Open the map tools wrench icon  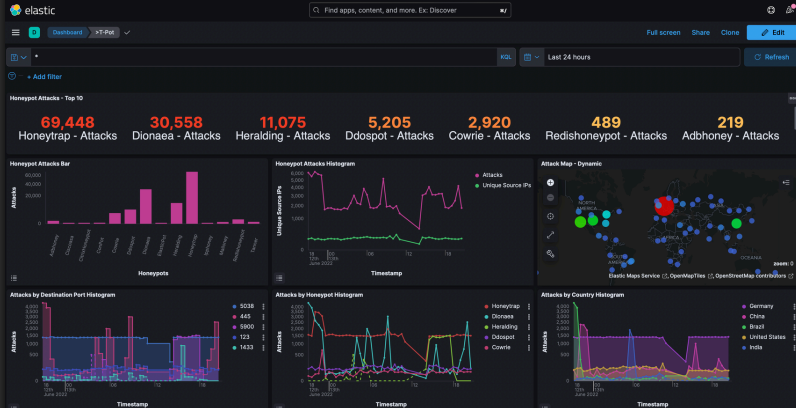click(x=550, y=253)
